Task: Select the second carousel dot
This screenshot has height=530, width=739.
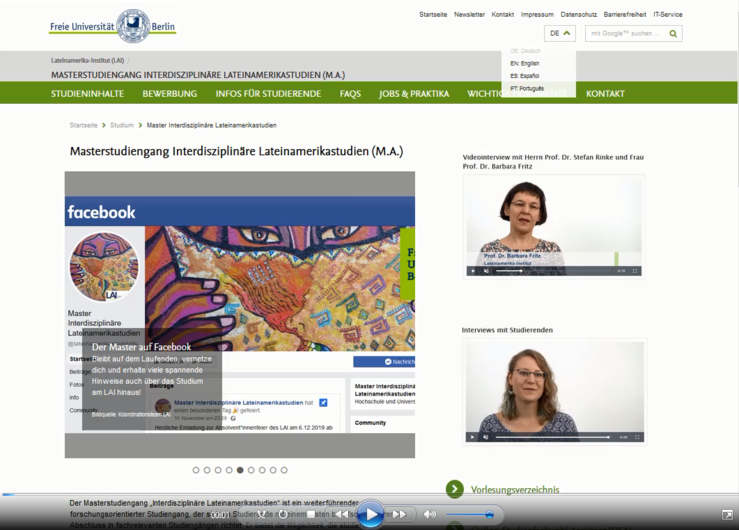Action: pos(207,470)
